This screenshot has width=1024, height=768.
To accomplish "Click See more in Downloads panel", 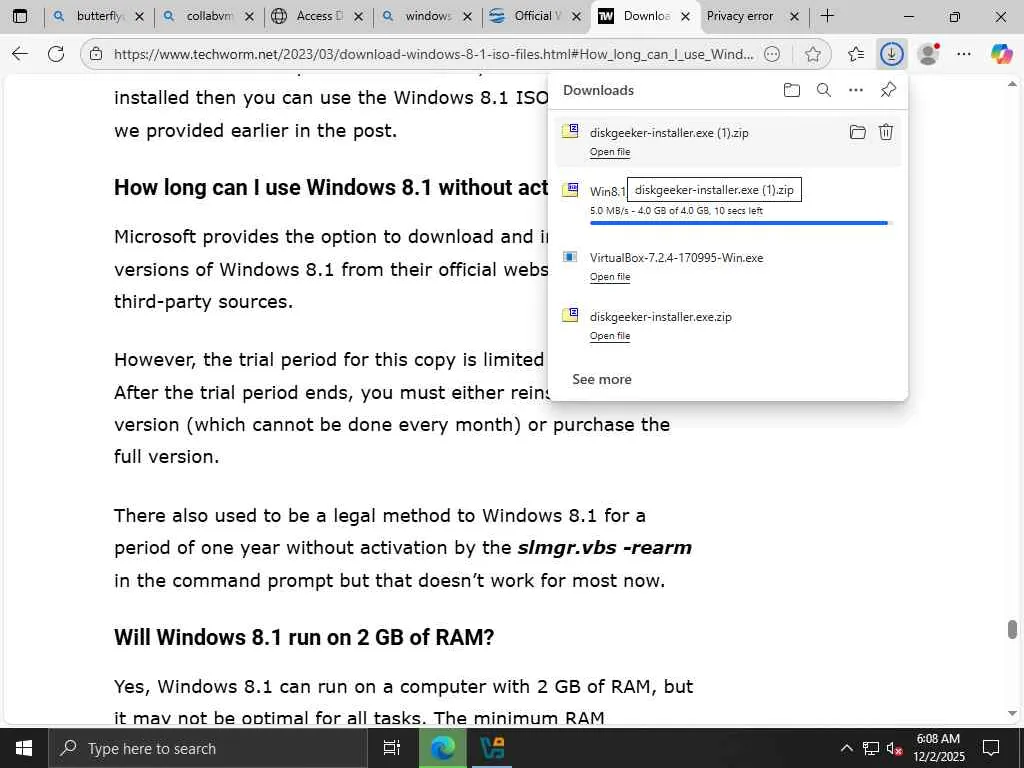I will pyautogui.click(x=601, y=379).
